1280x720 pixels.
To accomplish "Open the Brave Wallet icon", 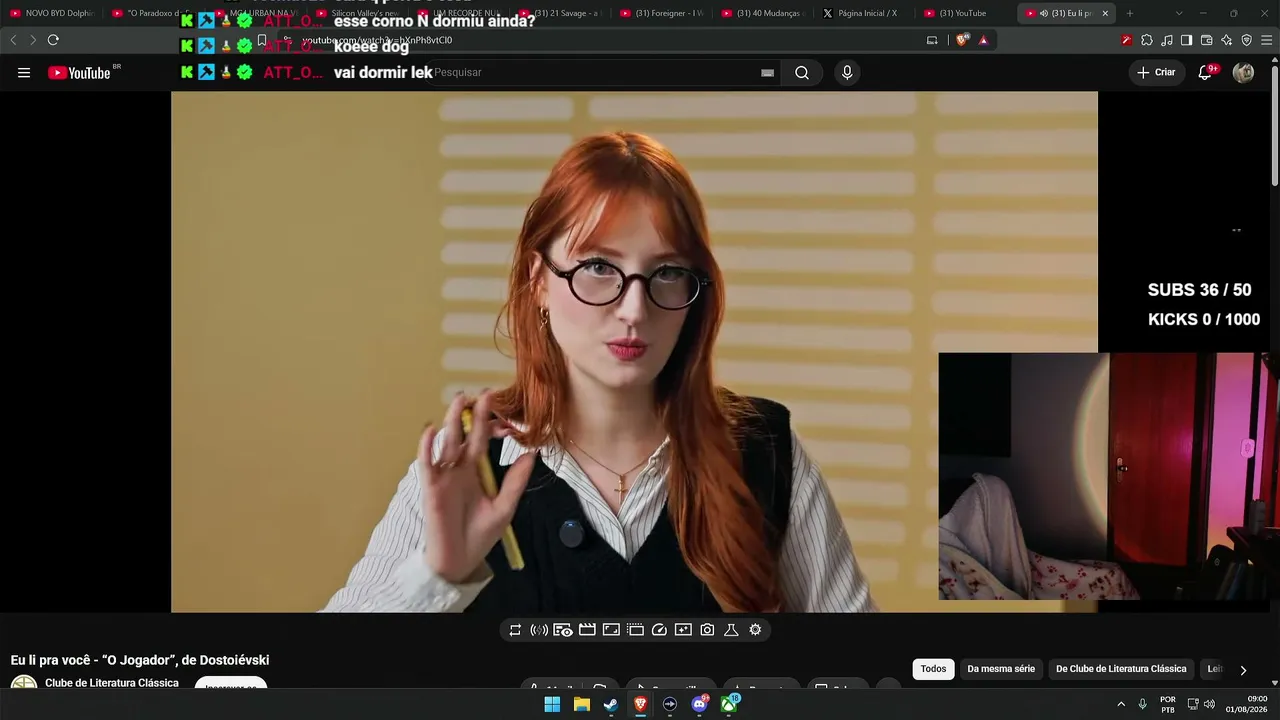I will [x=1206, y=40].
